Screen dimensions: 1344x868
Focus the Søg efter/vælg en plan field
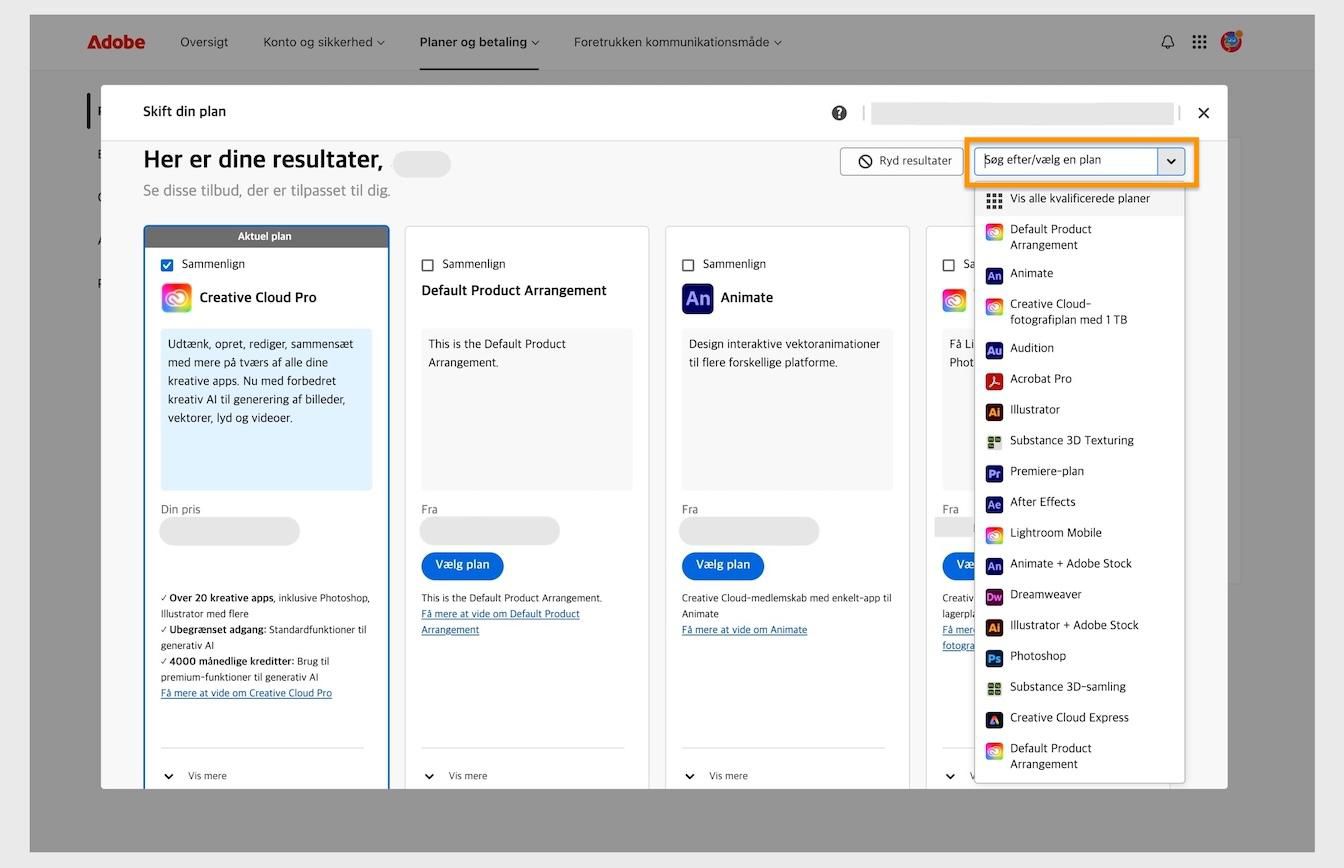point(1067,161)
